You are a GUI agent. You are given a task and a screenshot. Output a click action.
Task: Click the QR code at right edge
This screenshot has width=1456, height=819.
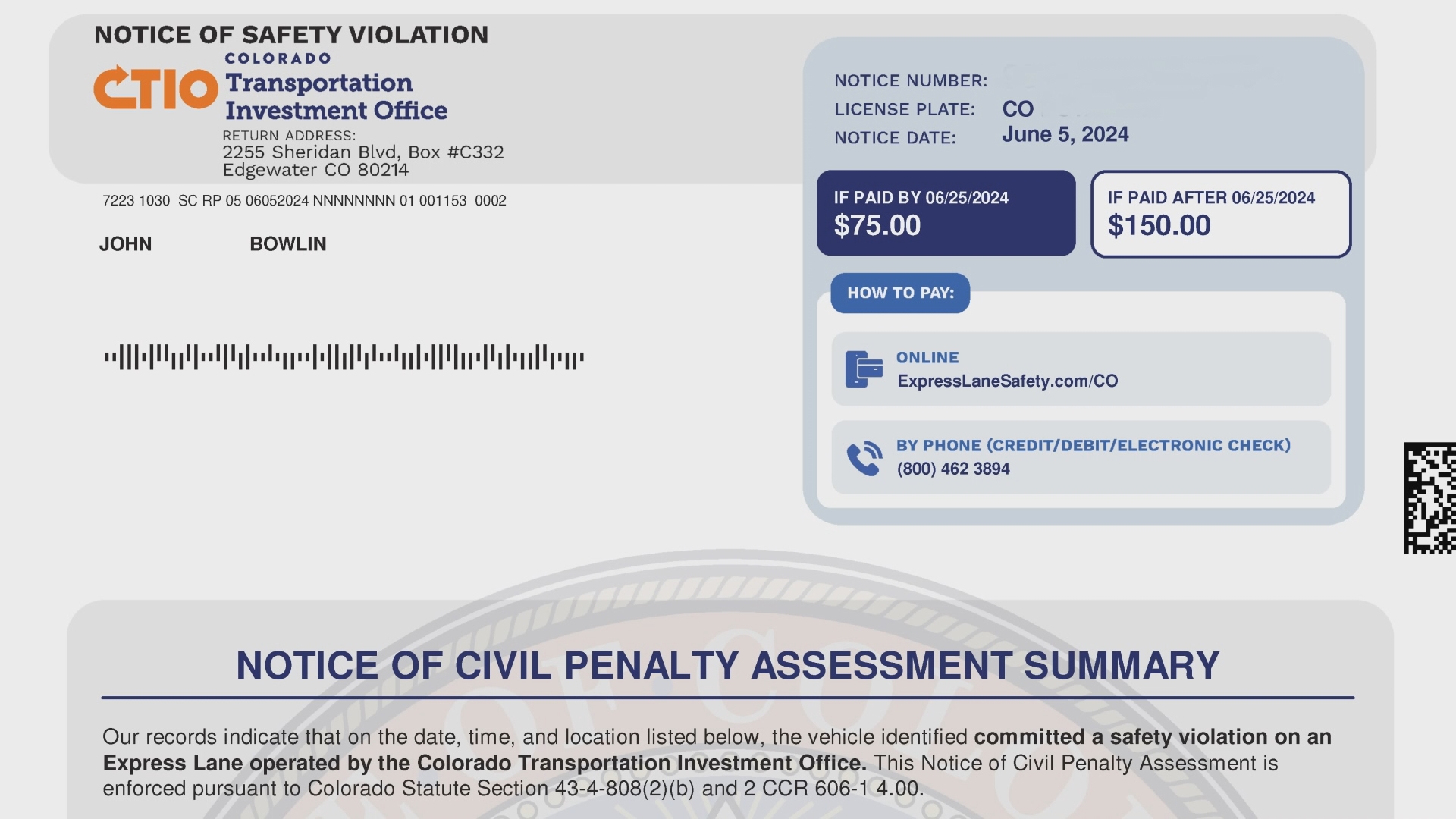click(1429, 498)
